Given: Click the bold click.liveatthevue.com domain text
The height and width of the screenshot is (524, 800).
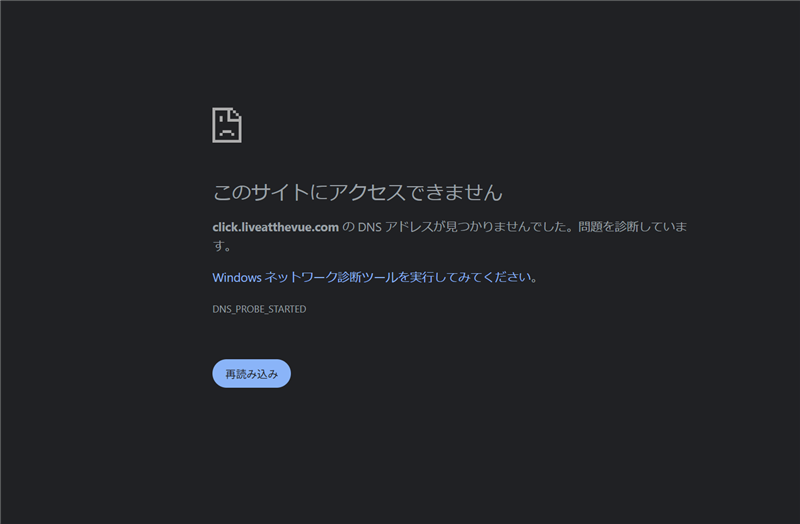Looking at the screenshot, I should [276, 227].
